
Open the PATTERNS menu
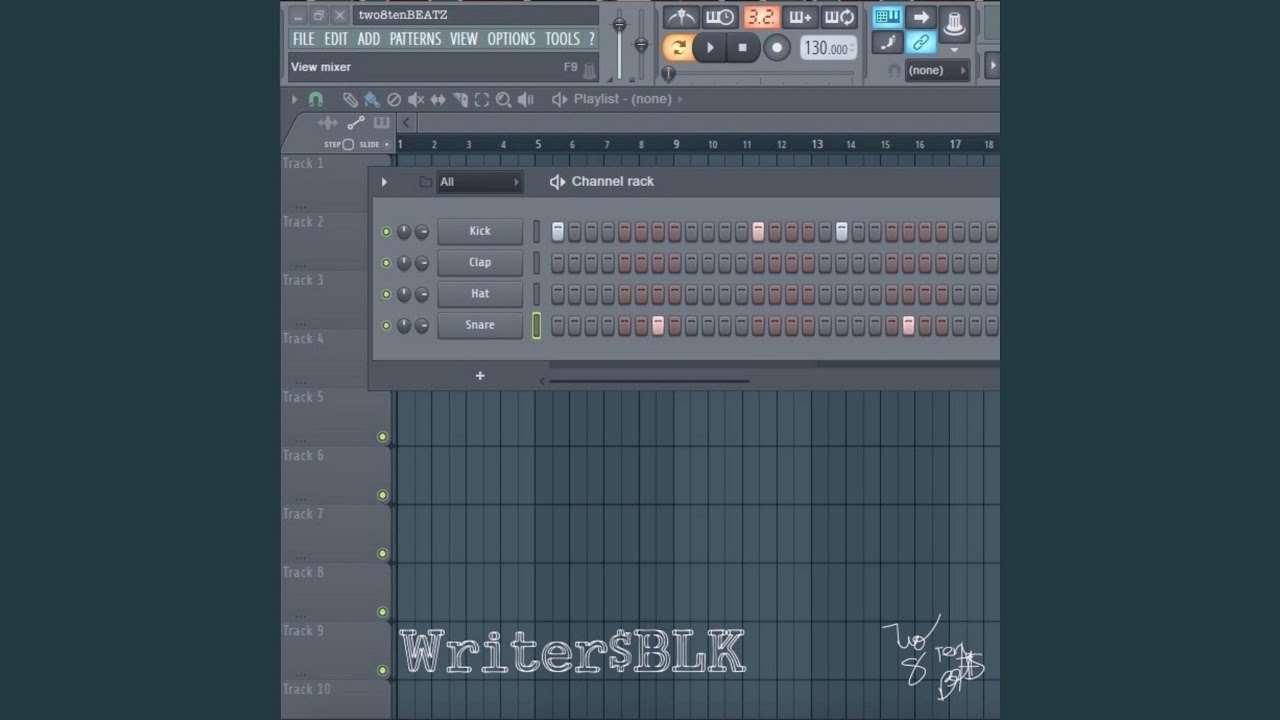pyautogui.click(x=415, y=39)
